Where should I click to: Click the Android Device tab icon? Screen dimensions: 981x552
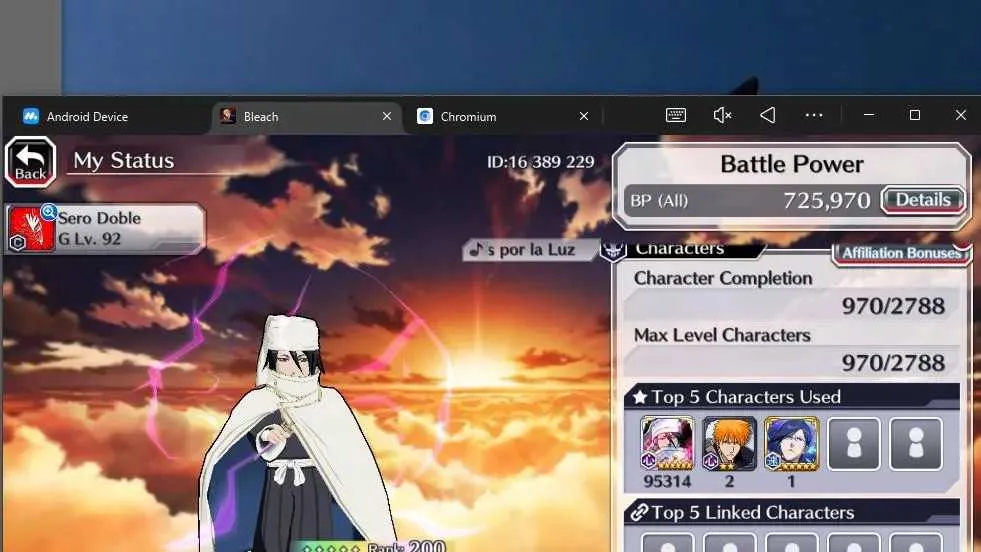tap(31, 116)
